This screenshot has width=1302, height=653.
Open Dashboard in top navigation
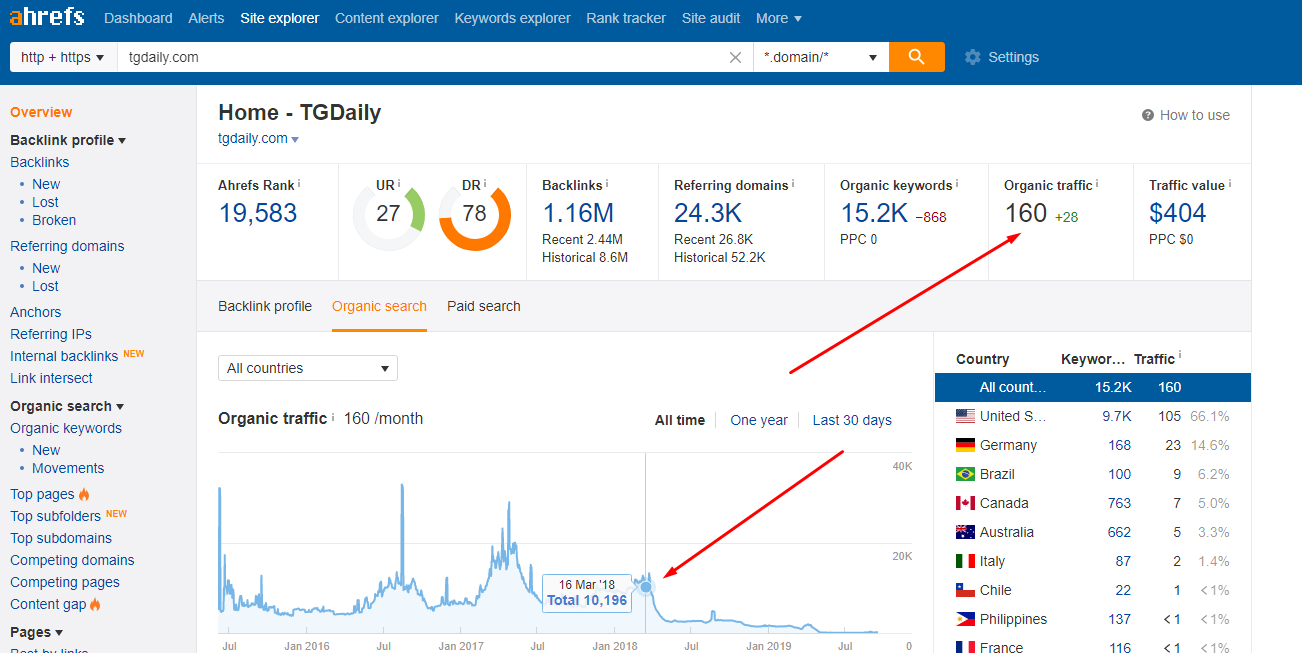(x=137, y=18)
